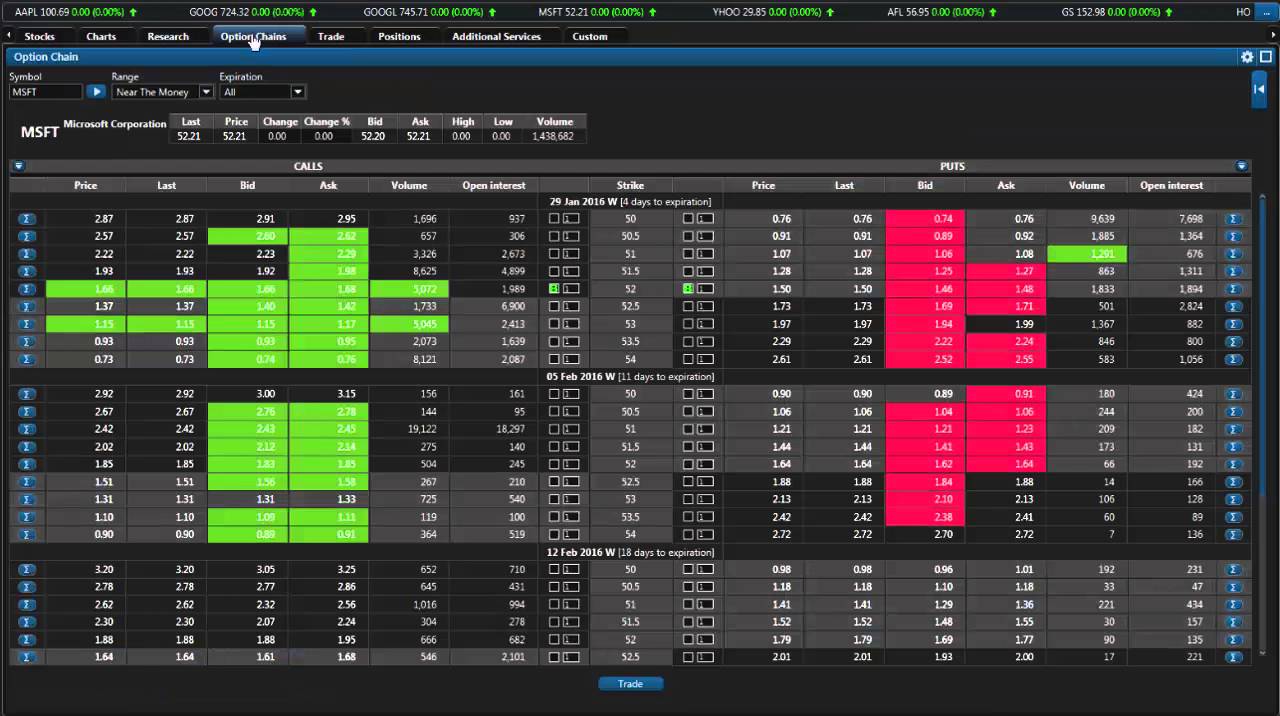Open the Expiration dropdown showing All
This screenshot has width=1280, height=716.
click(x=263, y=92)
